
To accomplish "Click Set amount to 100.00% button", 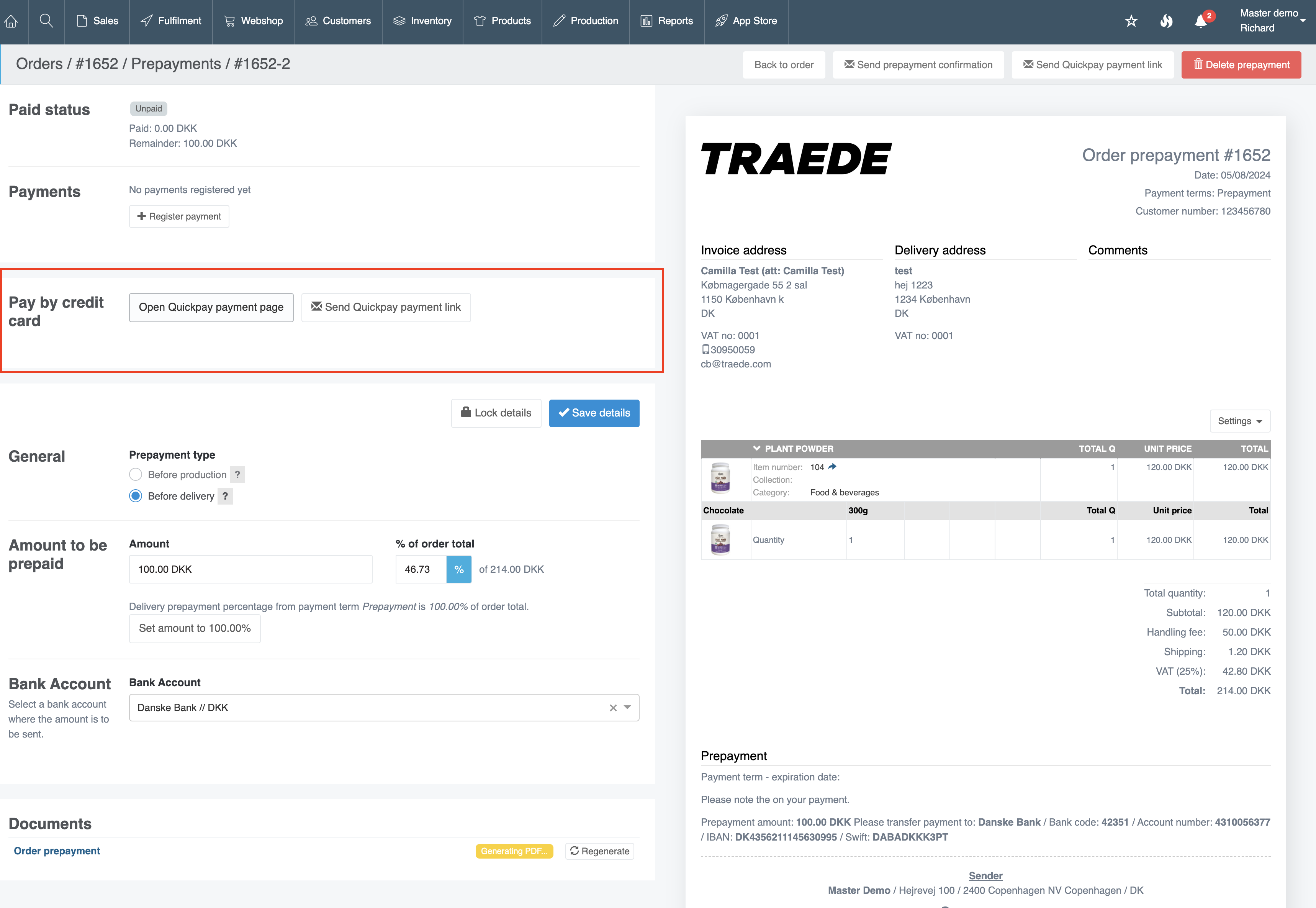I will click(195, 629).
